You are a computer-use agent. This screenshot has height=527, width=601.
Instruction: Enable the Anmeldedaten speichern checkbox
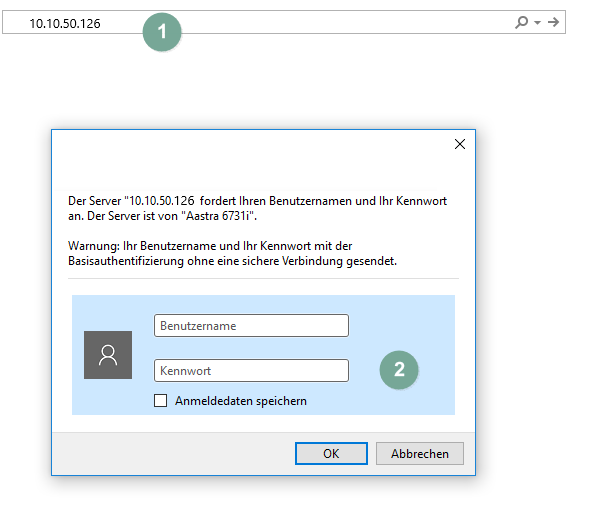coord(161,401)
